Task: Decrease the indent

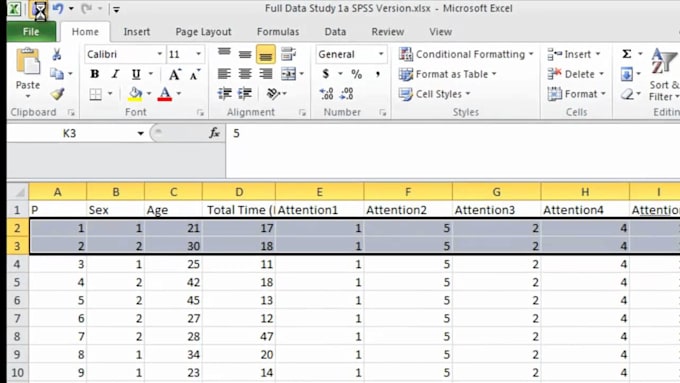Action: point(224,94)
